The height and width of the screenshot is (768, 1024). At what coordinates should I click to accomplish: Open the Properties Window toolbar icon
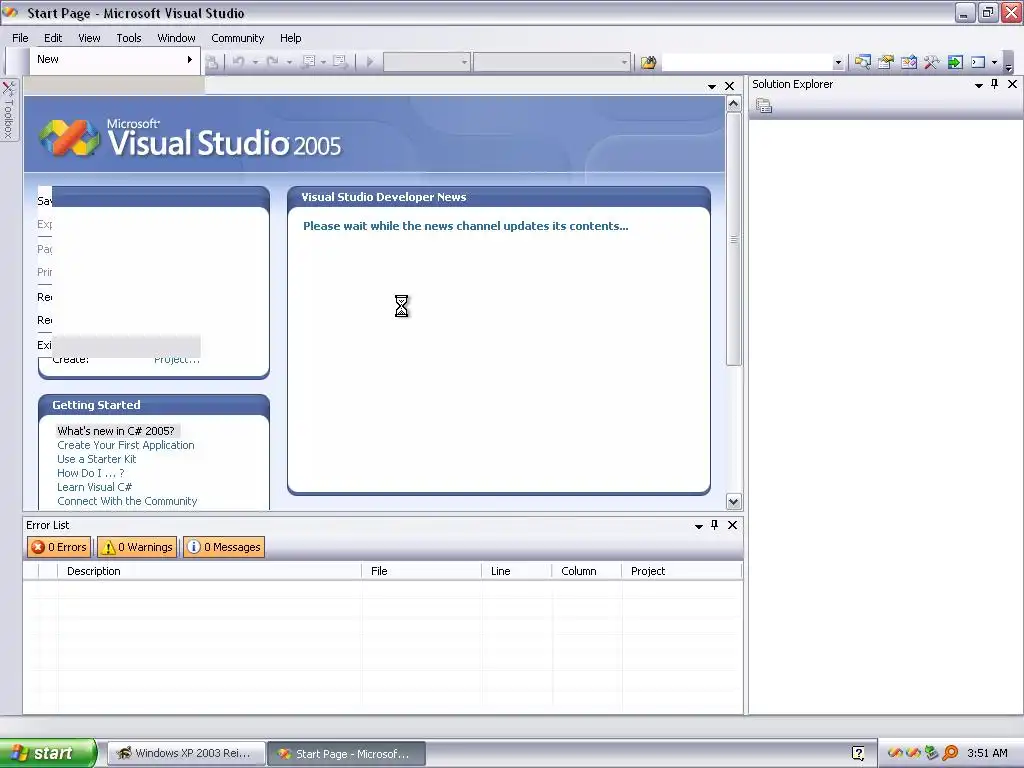point(886,62)
